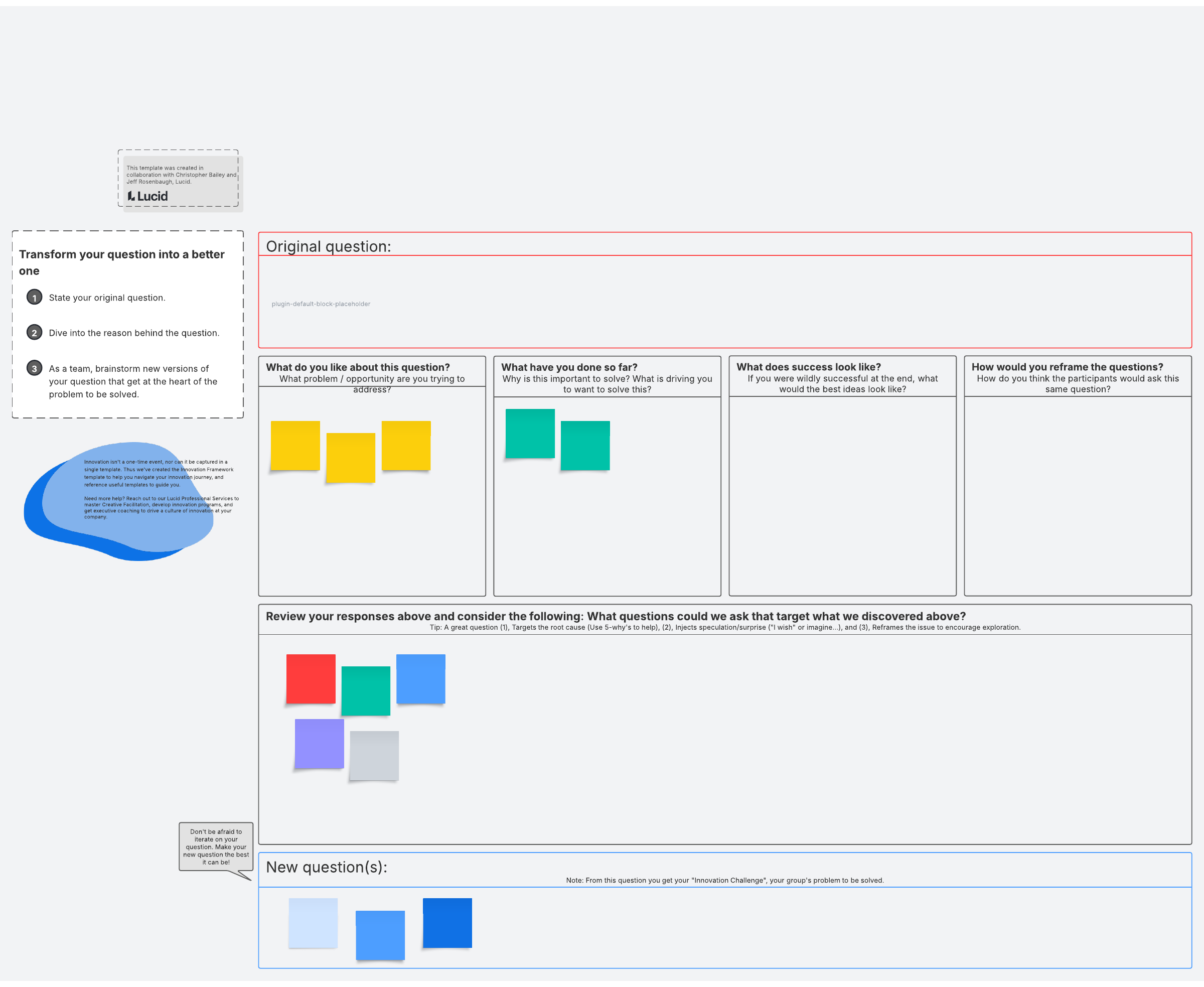Click the step 2 number badge
This screenshot has height=987, width=1204.
coord(34,333)
